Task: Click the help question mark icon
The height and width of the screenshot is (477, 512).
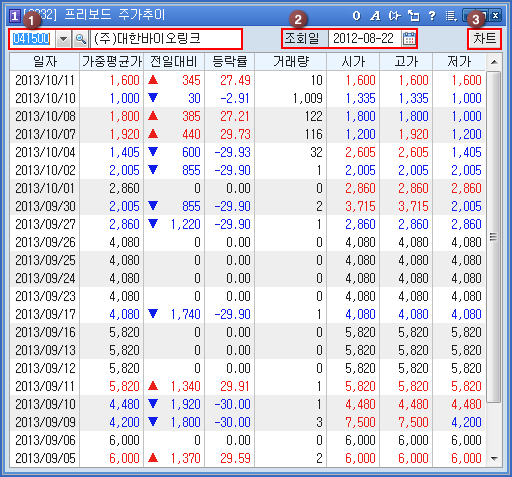Action: click(432, 16)
